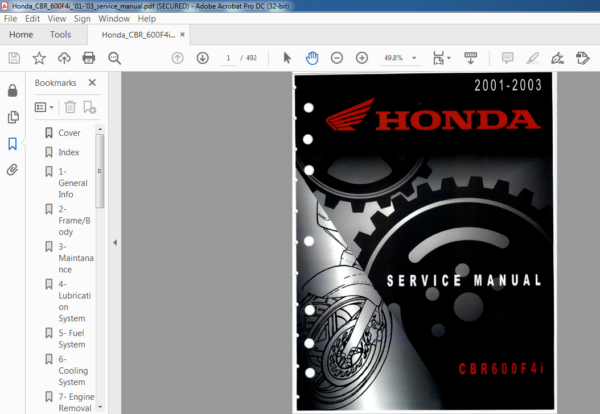Open the Help menu
Viewport: 600px width, 414px height.
(147, 19)
